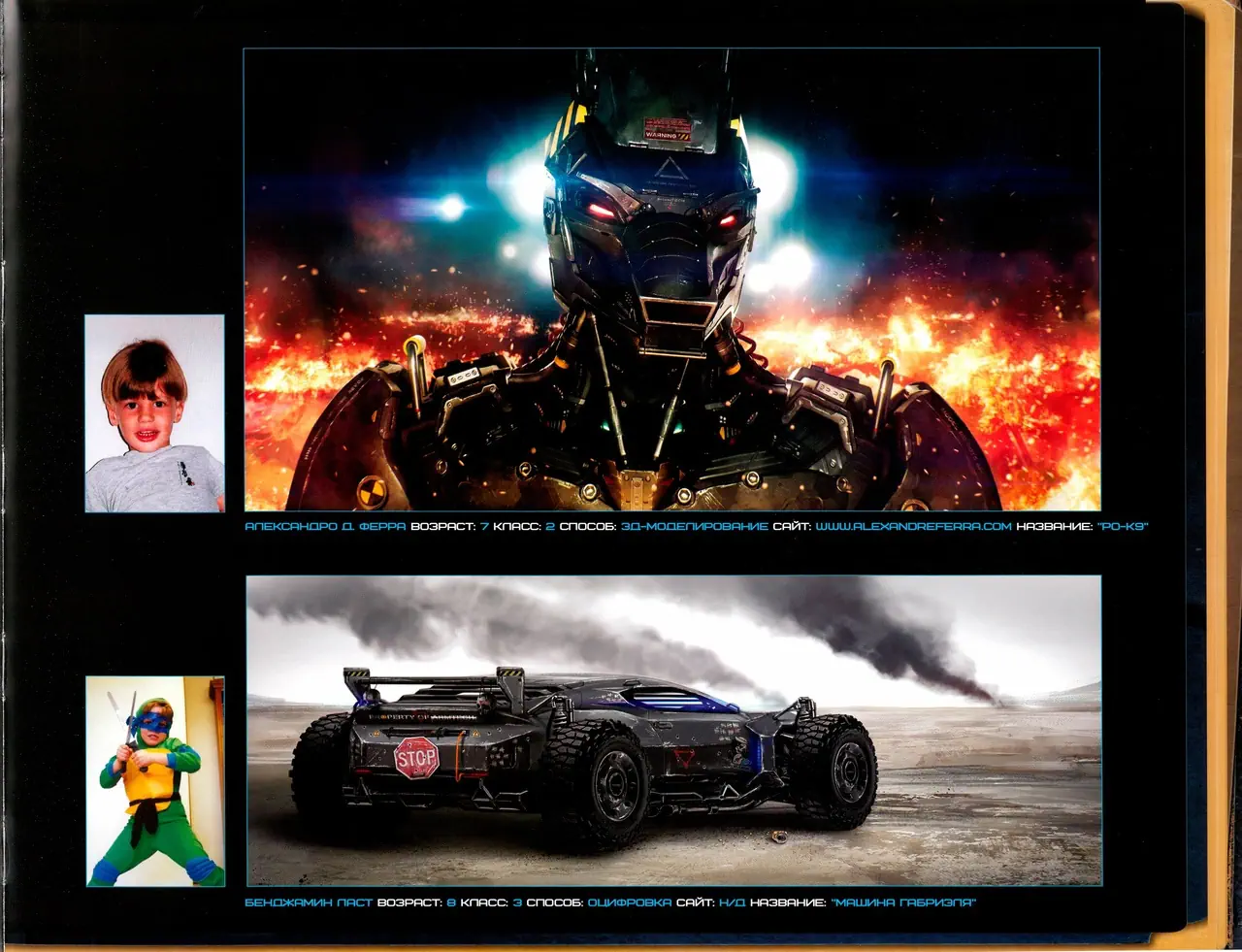Click the name "АЛЕКСАНДРО Д. ФЕРРА"
The image size is (1242, 952).
325,526
